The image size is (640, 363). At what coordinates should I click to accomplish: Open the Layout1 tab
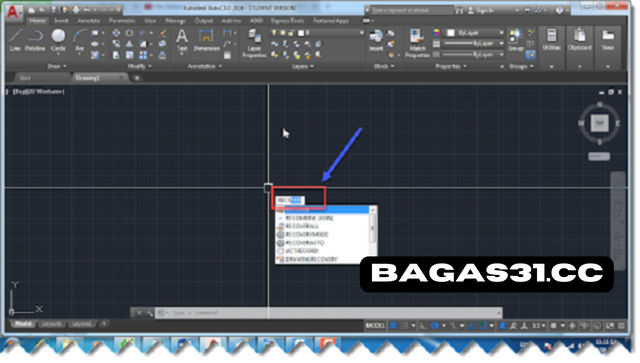51,324
